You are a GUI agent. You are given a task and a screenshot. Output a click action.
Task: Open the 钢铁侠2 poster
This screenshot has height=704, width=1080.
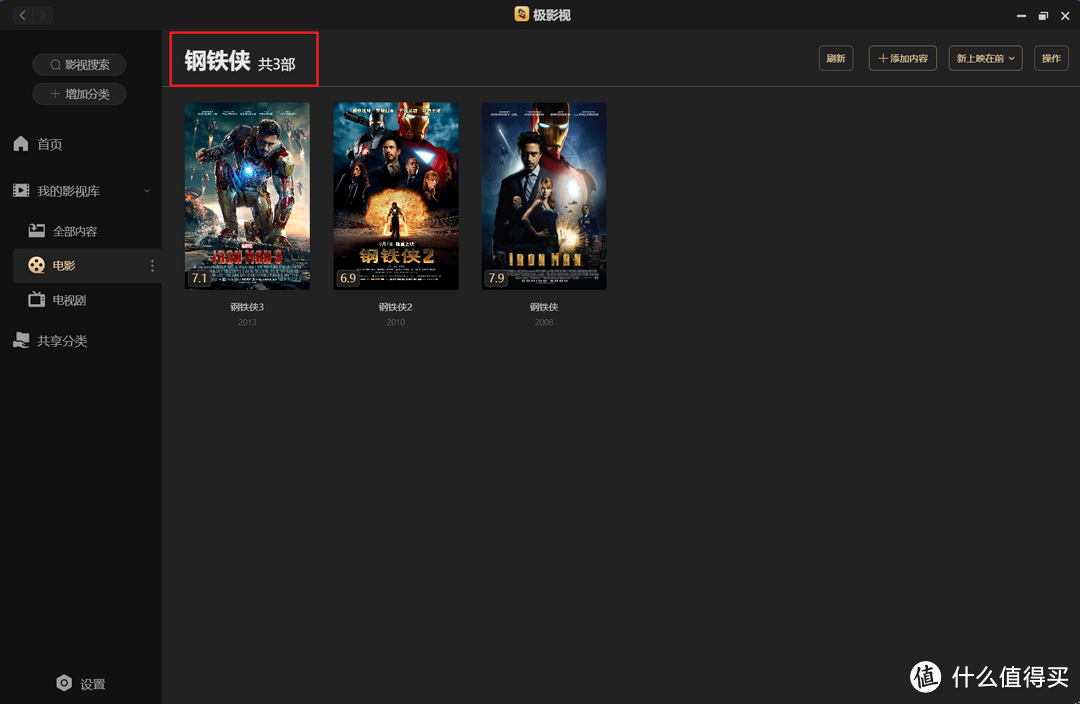[396, 196]
